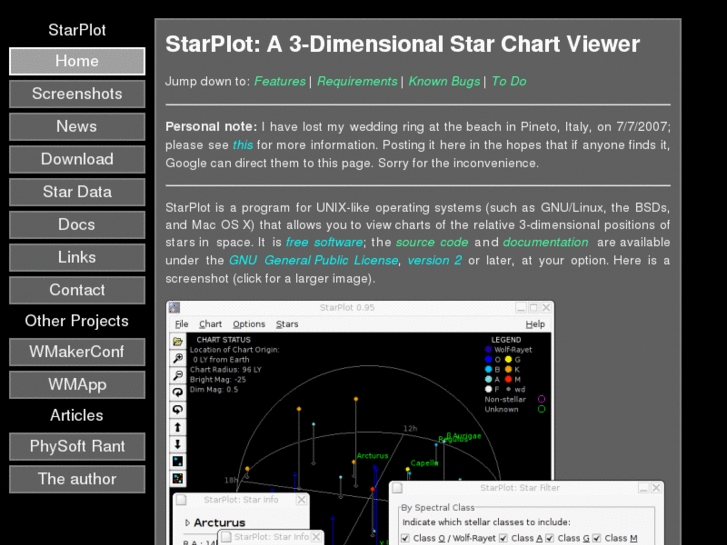Close the StarPlot 0.95 window

(546, 308)
